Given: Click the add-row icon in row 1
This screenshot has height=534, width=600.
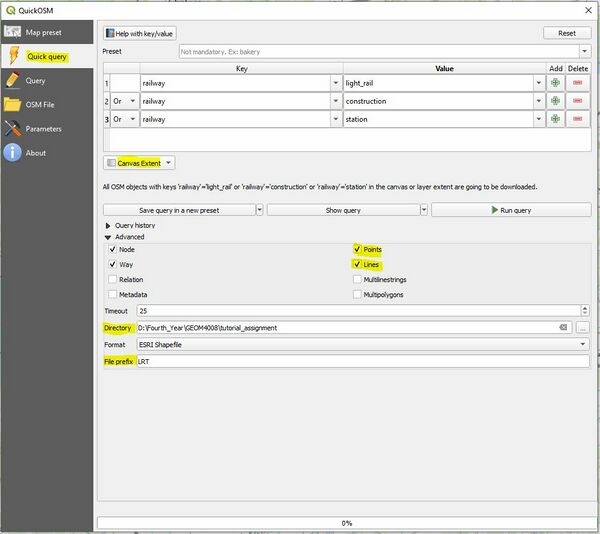Looking at the screenshot, I should (555, 83).
